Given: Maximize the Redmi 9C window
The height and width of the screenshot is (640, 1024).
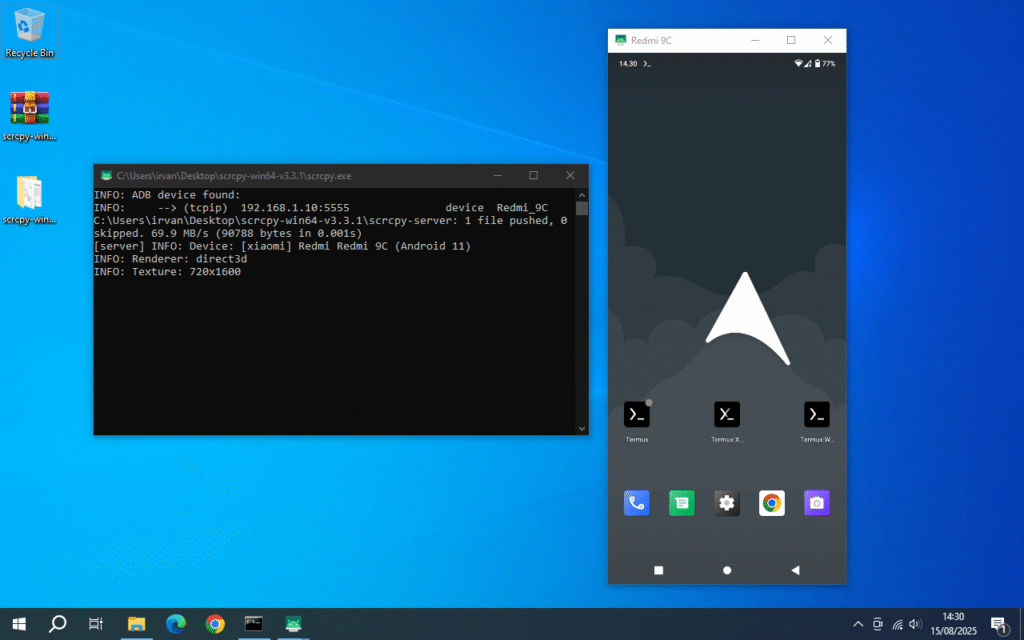Looking at the screenshot, I should click(791, 40).
